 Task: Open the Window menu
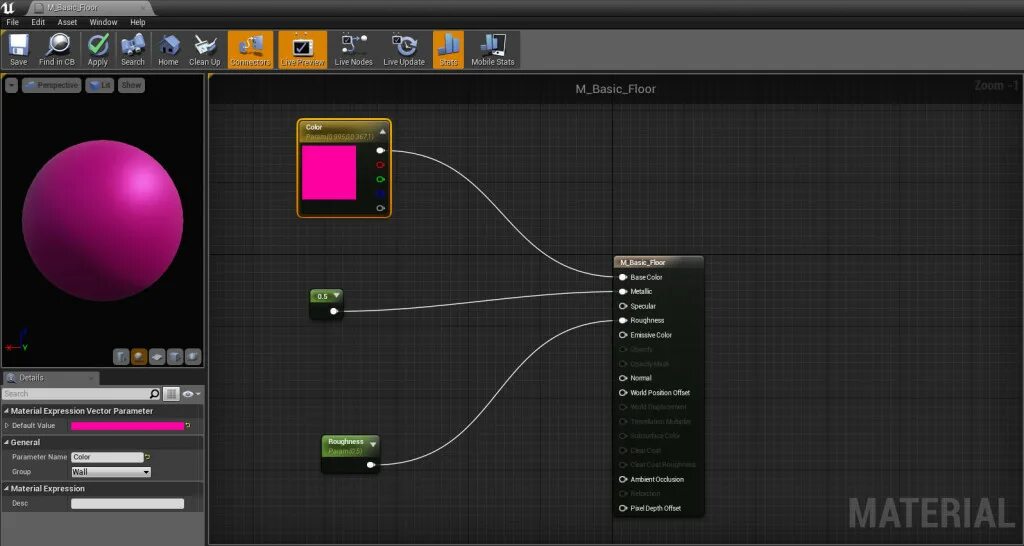point(103,22)
